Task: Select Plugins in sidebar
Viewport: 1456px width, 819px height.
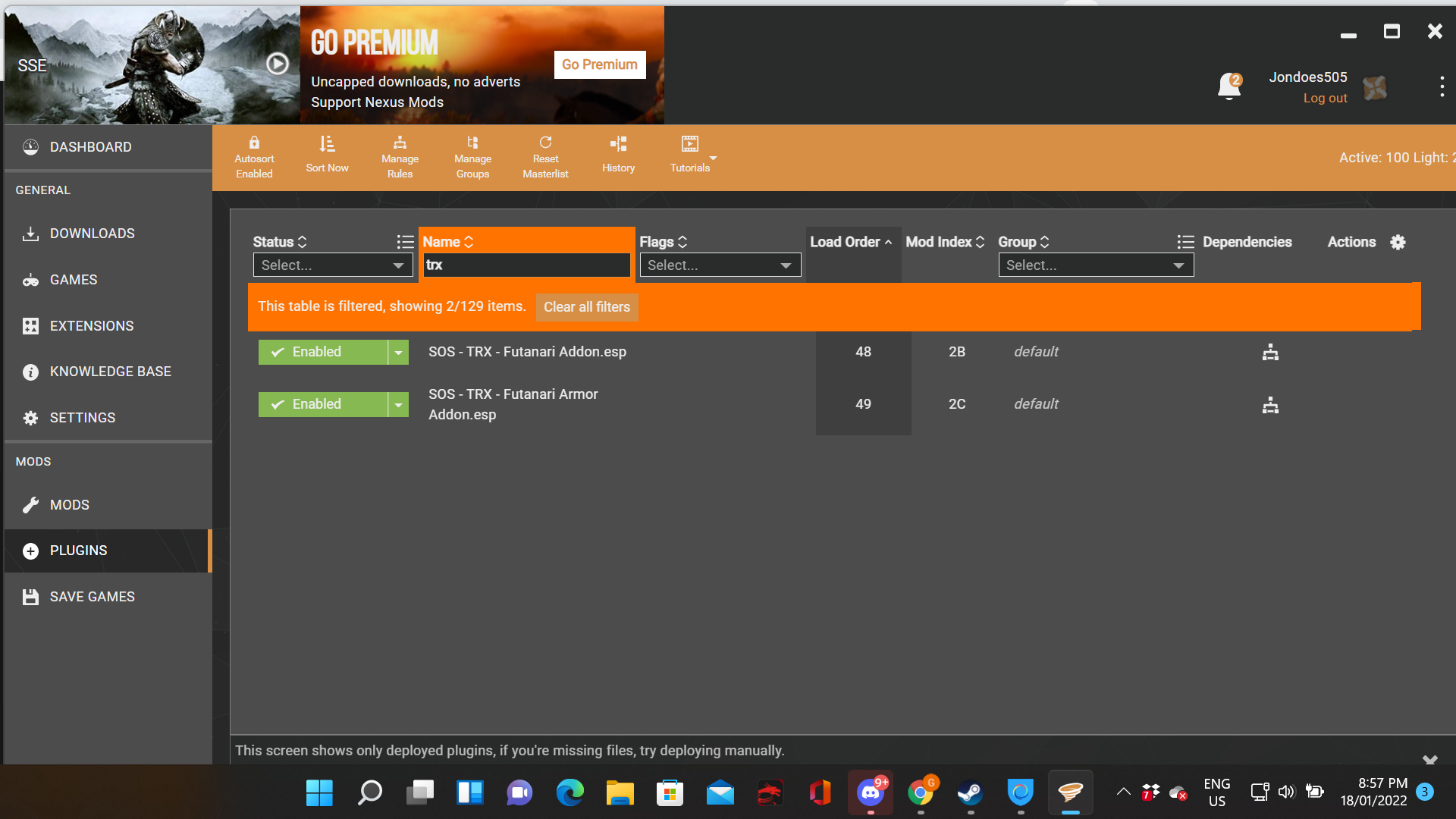Action: tap(108, 551)
